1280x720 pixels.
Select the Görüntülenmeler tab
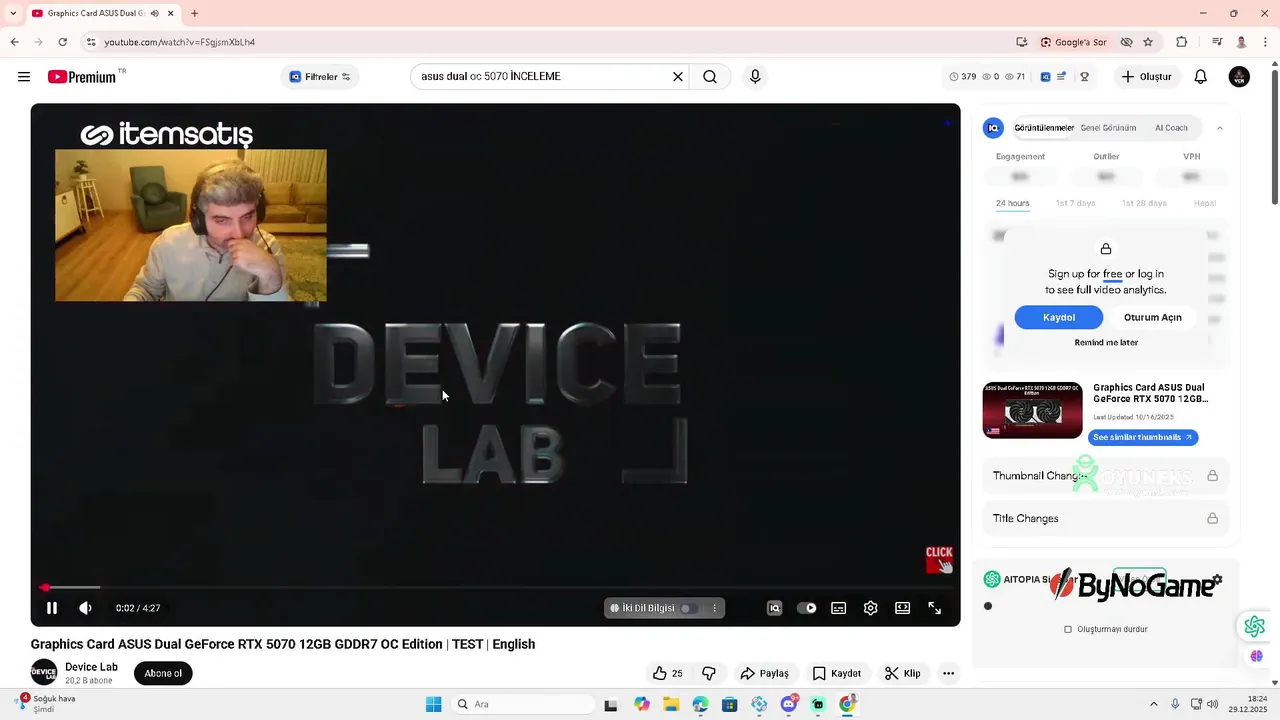[1044, 128]
